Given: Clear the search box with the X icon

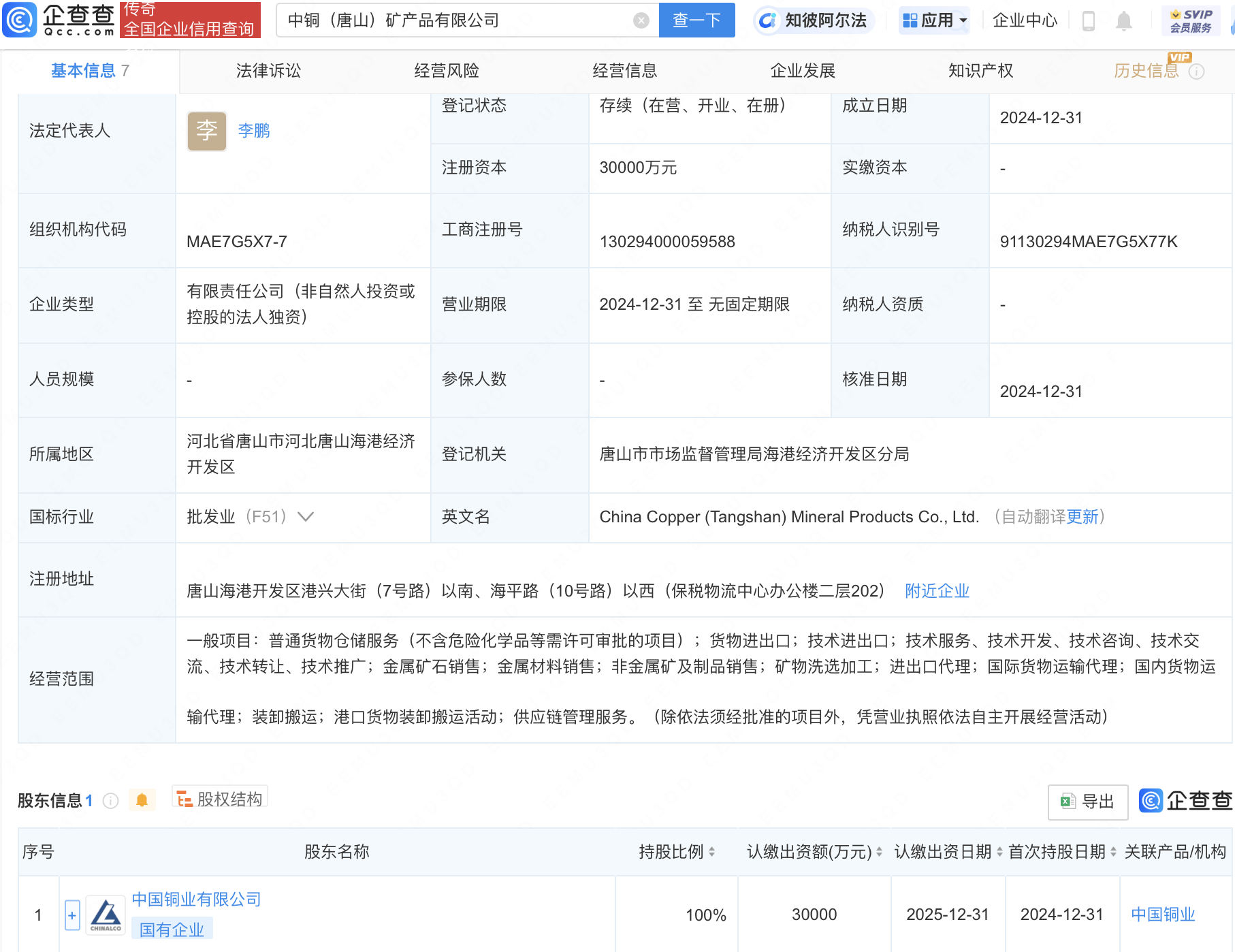Looking at the screenshot, I should pos(641,20).
